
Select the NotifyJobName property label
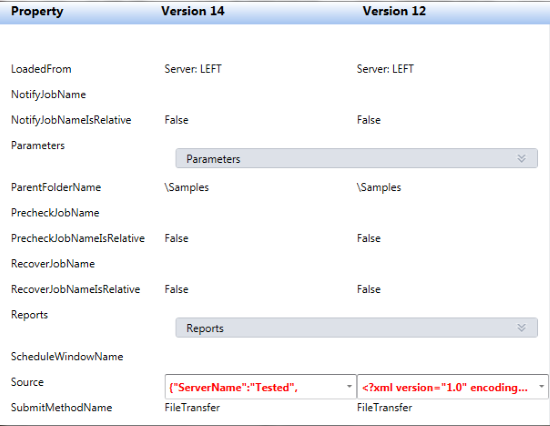click(x=48, y=95)
